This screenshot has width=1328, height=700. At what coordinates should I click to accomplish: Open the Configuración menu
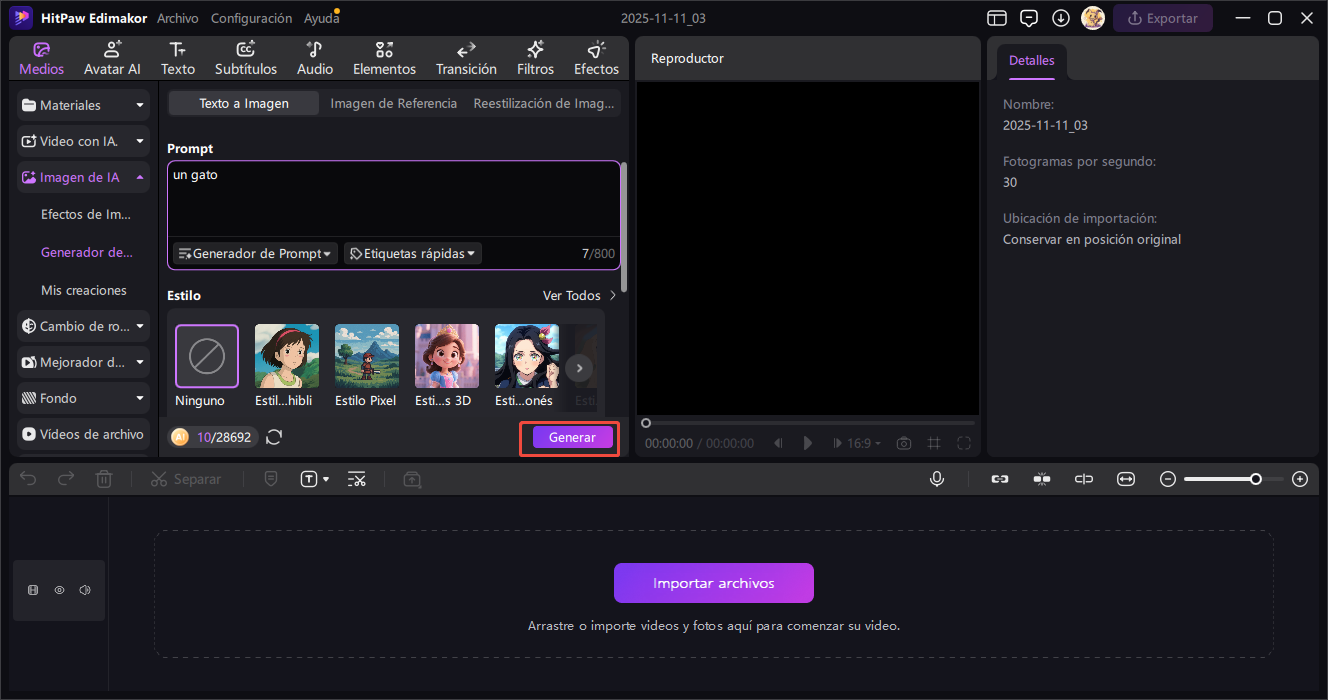tap(251, 18)
